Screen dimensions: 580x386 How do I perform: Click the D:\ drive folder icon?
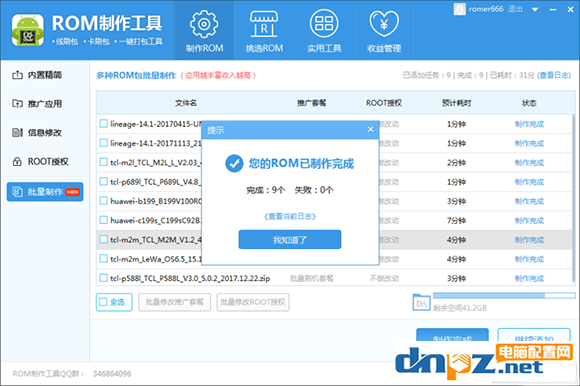tap(421, 302)
